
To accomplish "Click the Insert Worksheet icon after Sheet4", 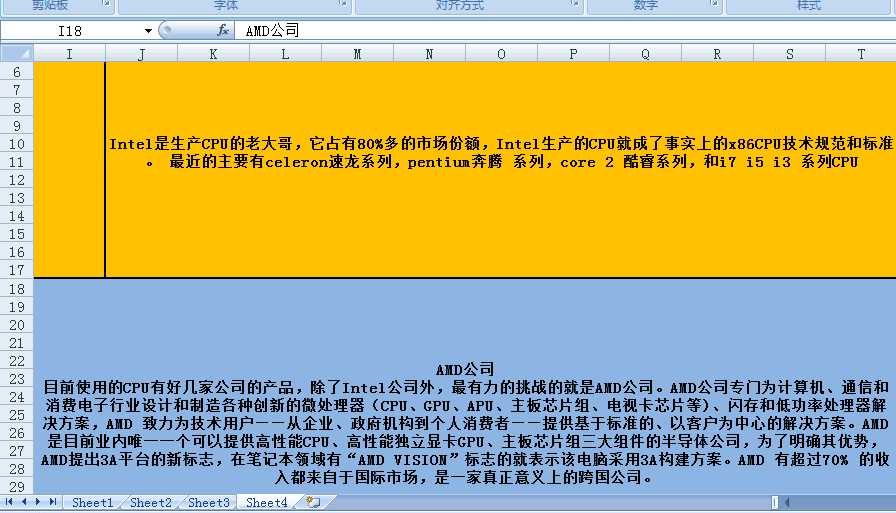I will pos(313,502).
